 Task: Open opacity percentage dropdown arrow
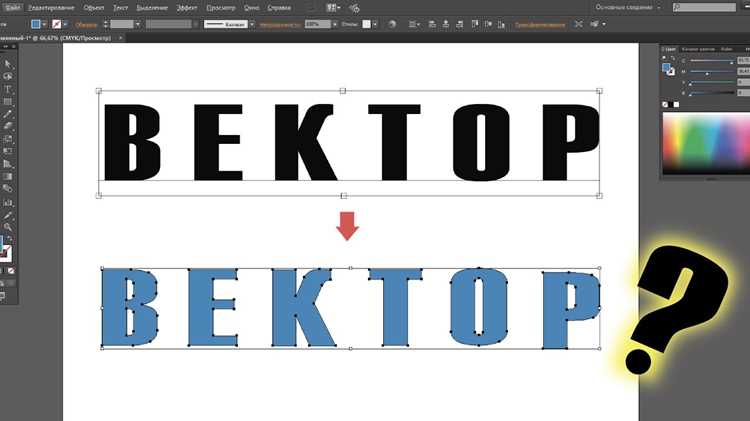click(335, 24)
